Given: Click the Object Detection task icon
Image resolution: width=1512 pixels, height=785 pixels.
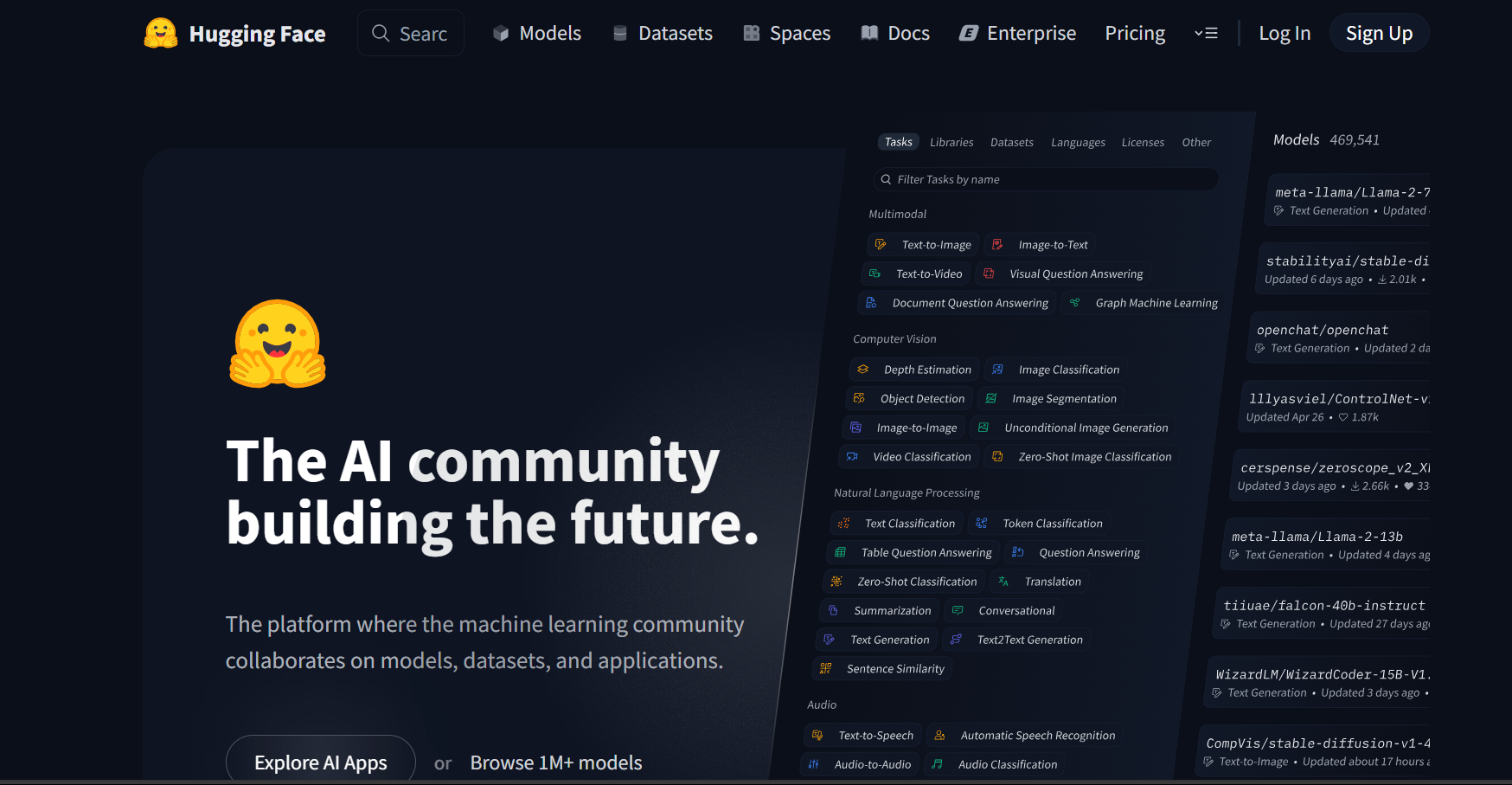Looking at the screenshot, I should (x=859, y=399).
